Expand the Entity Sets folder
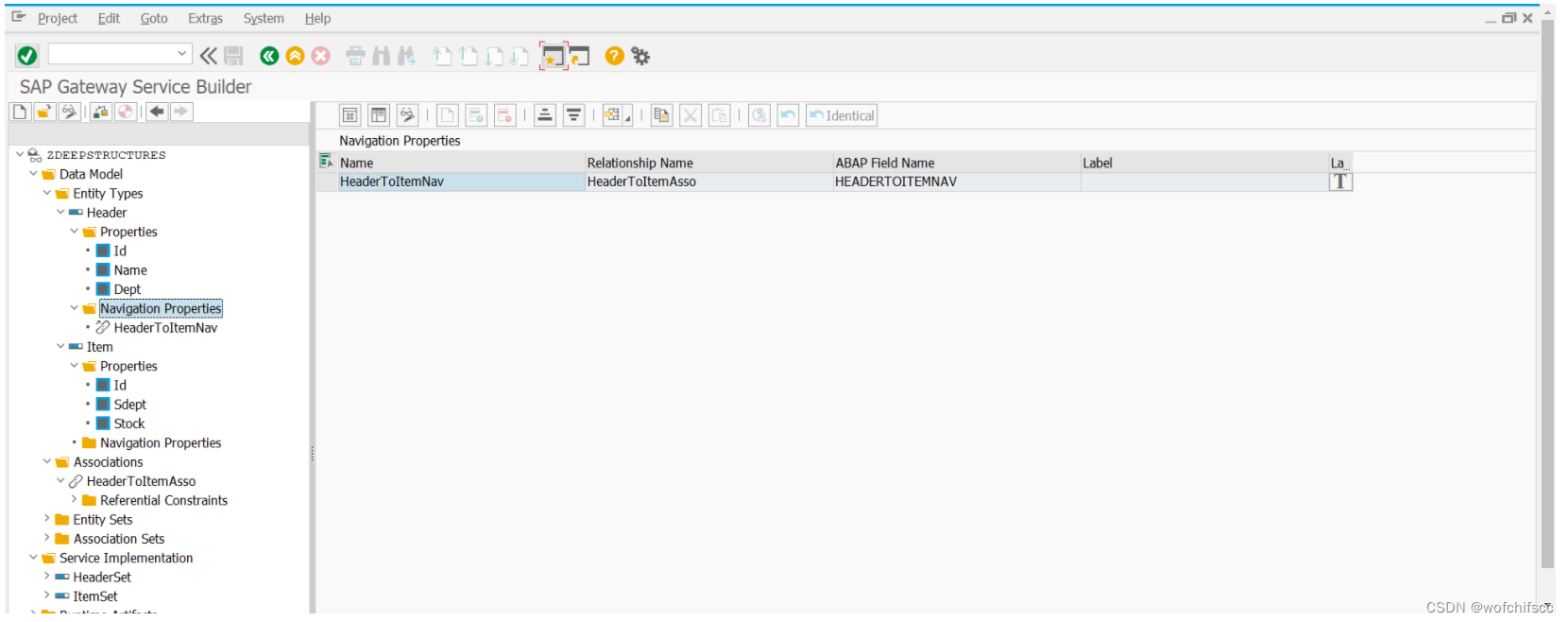Image resolution: width=1568 pixels, height=622 pixels. click(x=47, y=518)
